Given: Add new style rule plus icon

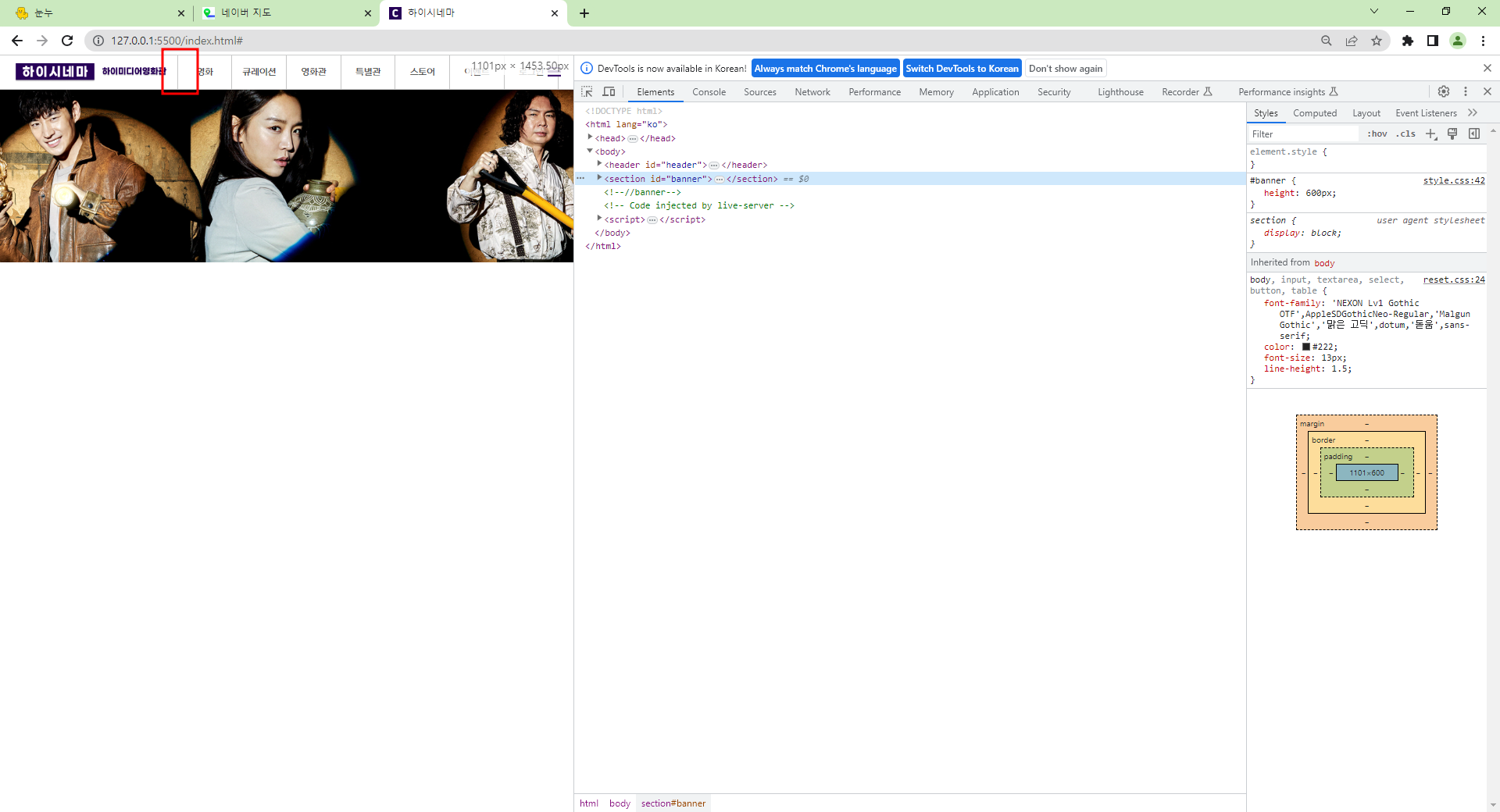Looking at the screenshot, I should click(x=1431, y=134).
